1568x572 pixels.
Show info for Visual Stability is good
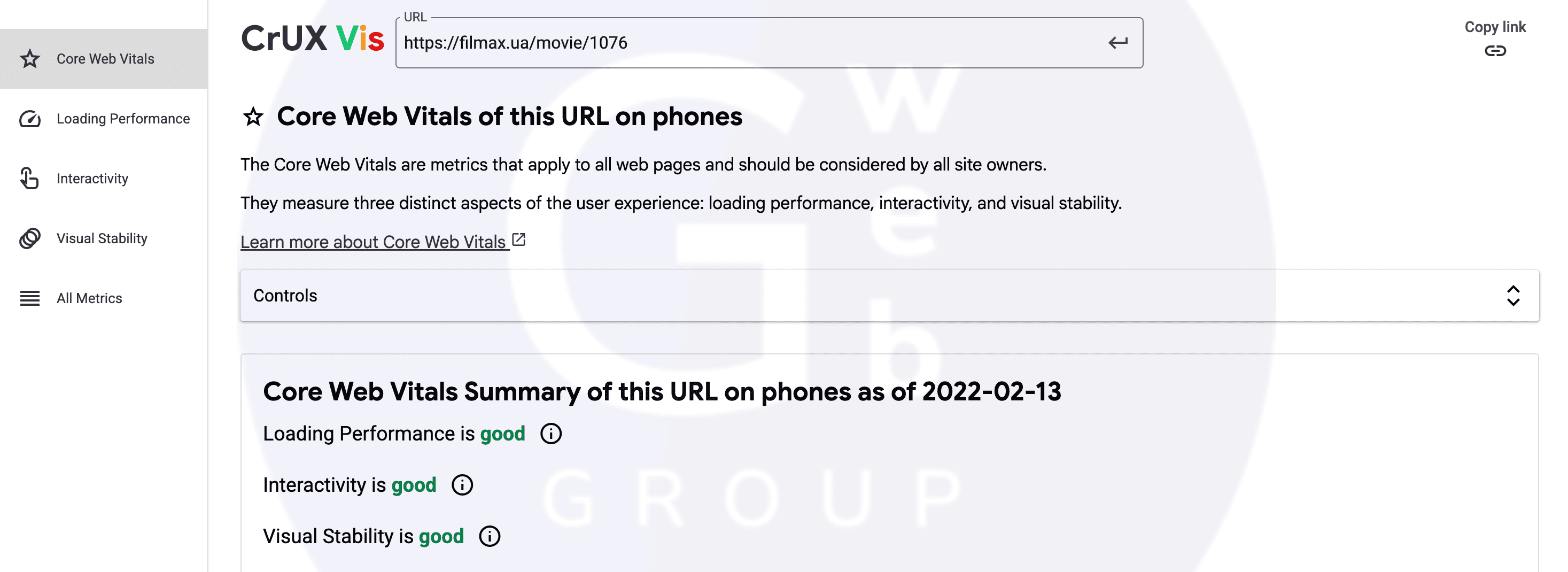click(490, 536)
